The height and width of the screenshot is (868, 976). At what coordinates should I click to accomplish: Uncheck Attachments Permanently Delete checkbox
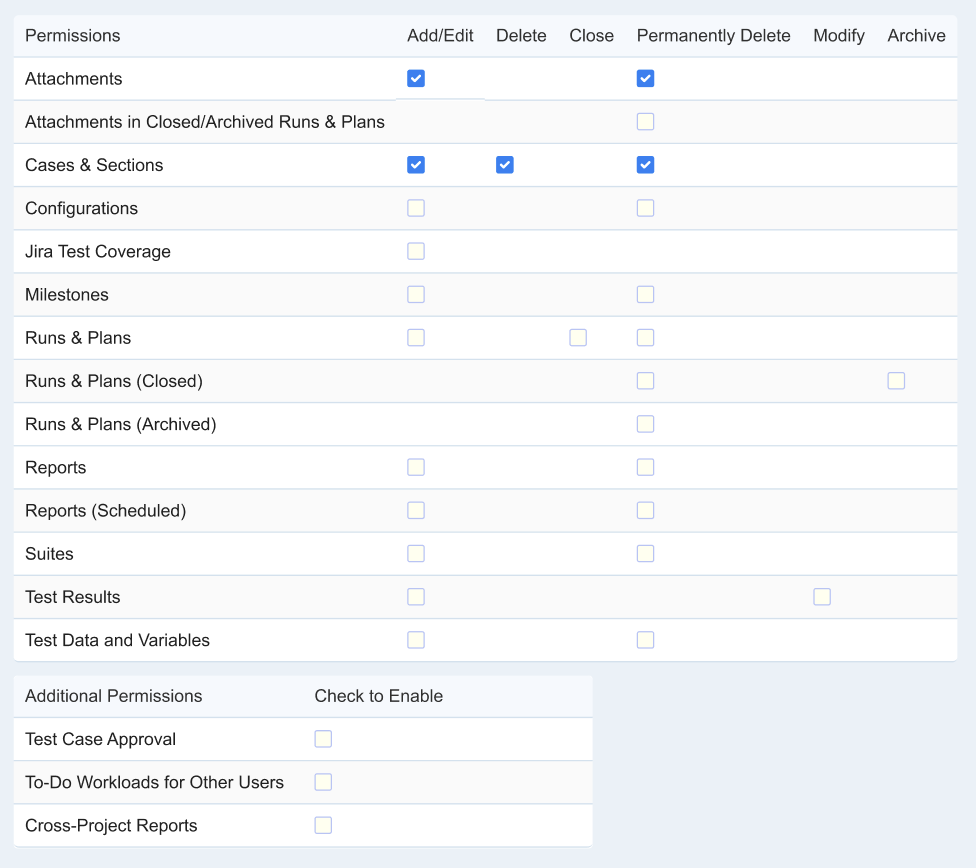[x=645, y=78]
